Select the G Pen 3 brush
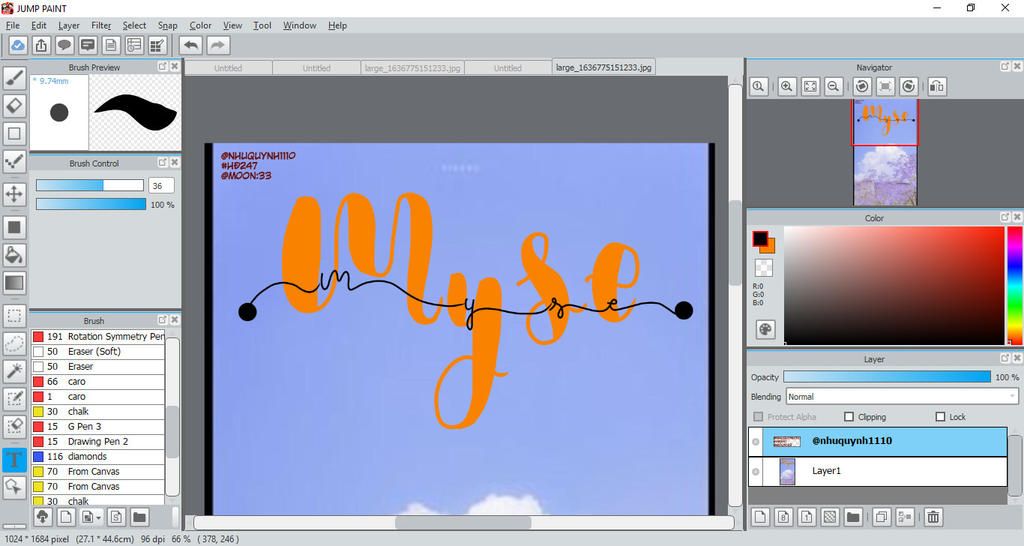 (x=98, y=426)
